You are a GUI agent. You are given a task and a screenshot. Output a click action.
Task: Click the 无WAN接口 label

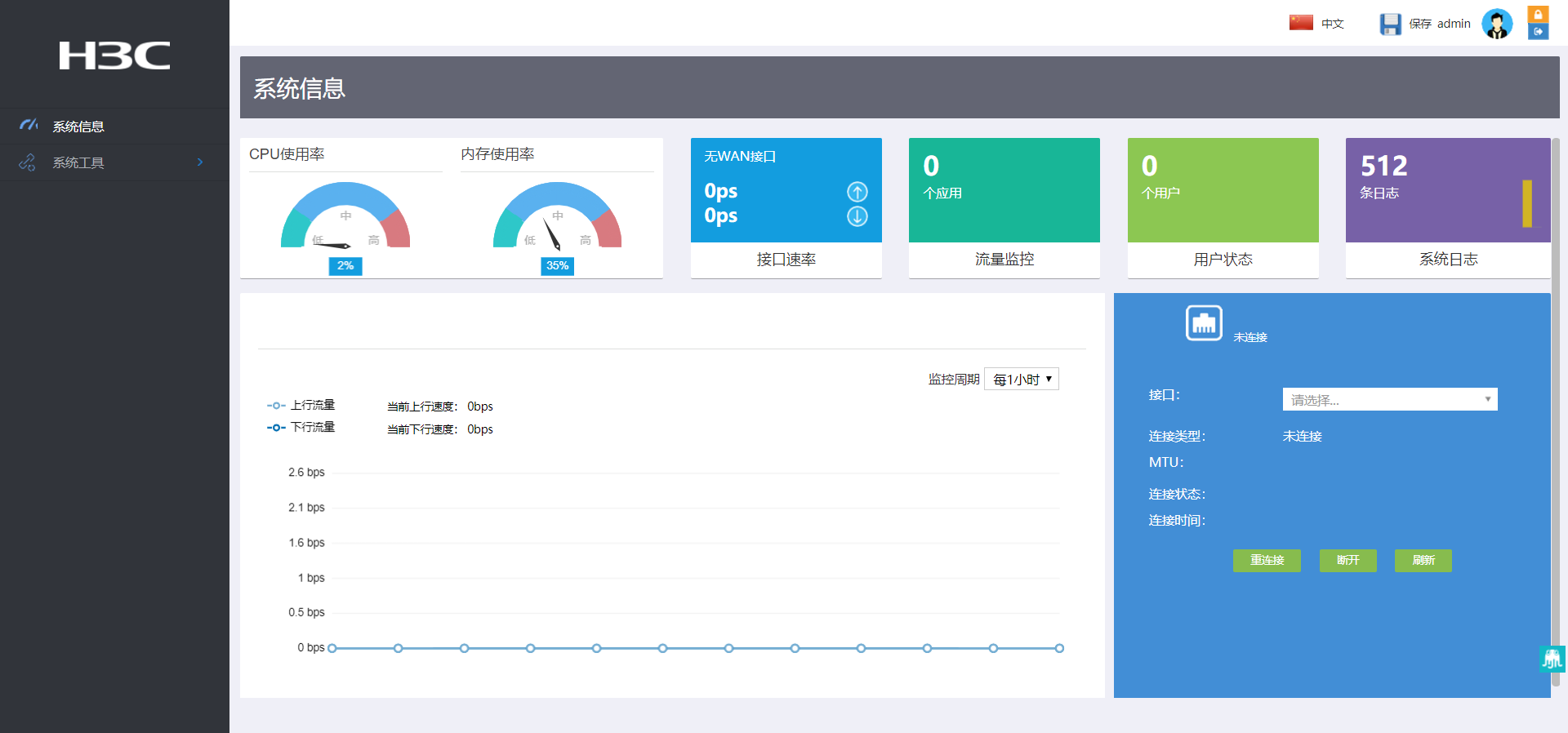click(x=740, y=156)
